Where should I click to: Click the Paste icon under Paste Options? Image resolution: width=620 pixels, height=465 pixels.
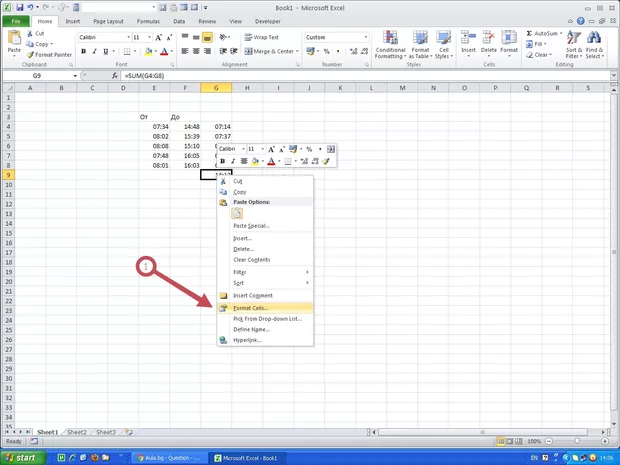tap(238, 213)
